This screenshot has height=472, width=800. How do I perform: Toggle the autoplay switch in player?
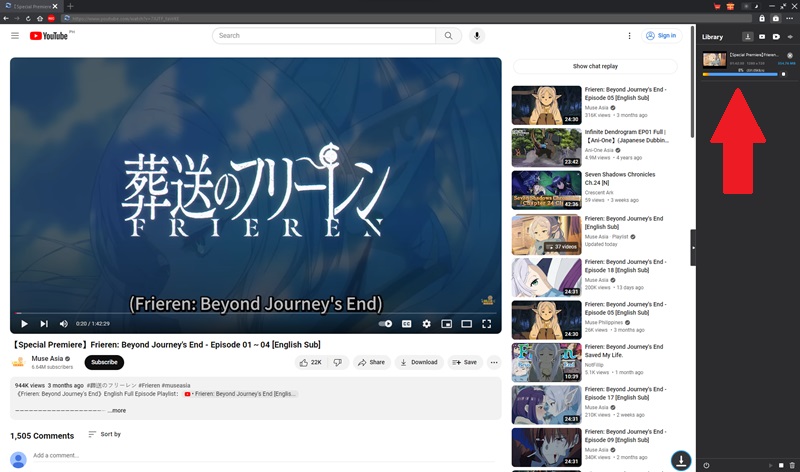point(385,324)
